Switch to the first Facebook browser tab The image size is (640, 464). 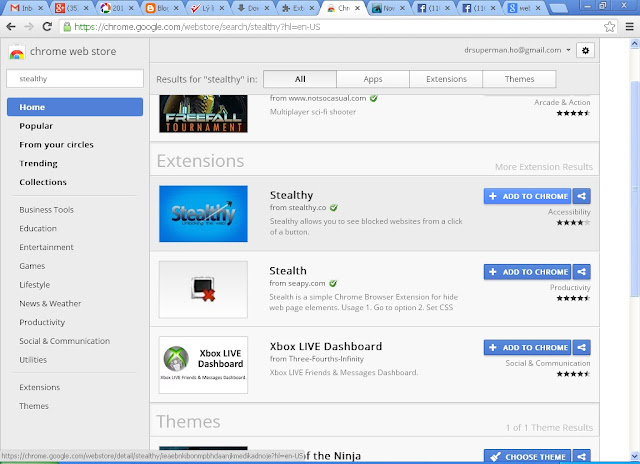(434, 8)
